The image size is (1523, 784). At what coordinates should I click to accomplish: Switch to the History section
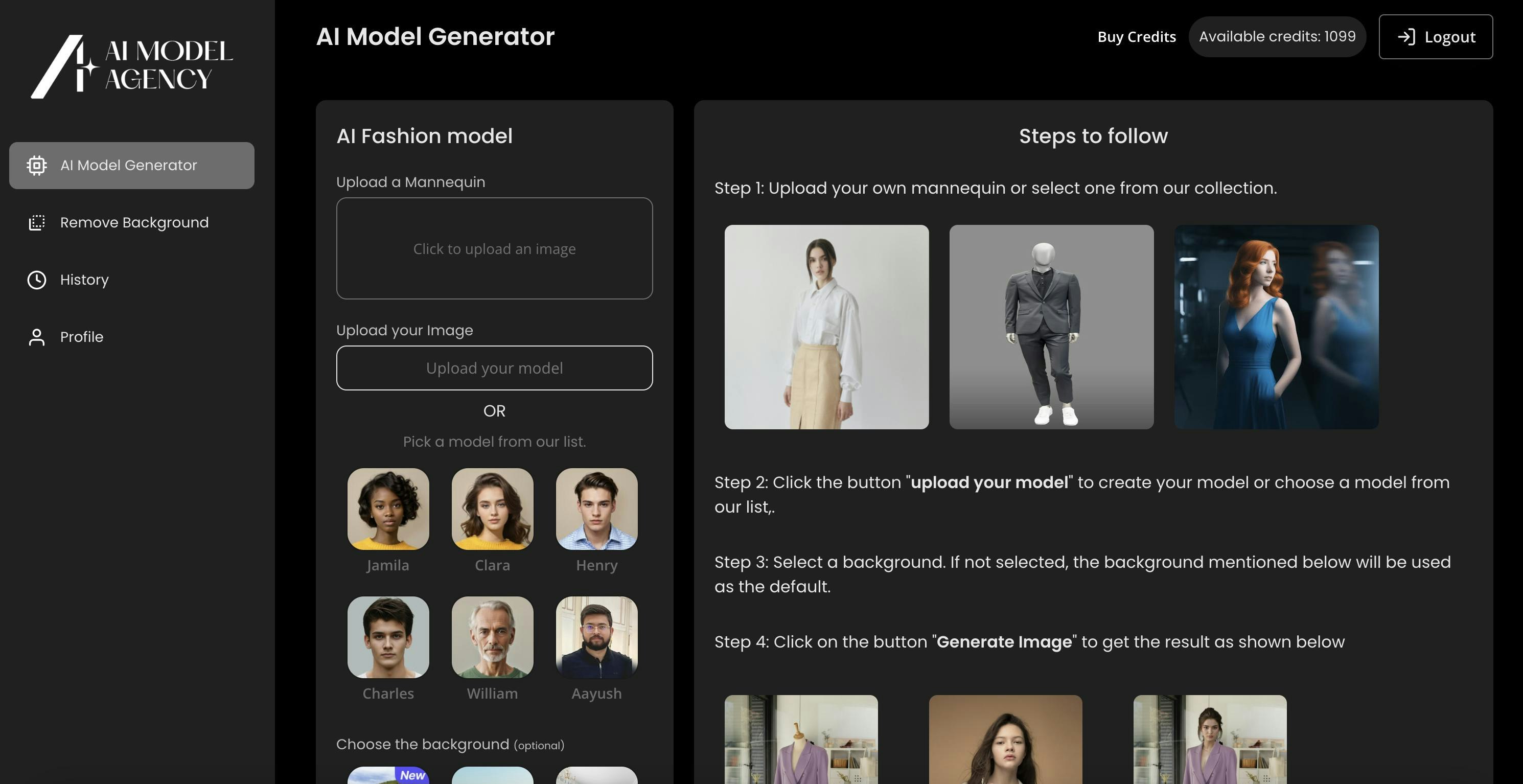(83, 280)
